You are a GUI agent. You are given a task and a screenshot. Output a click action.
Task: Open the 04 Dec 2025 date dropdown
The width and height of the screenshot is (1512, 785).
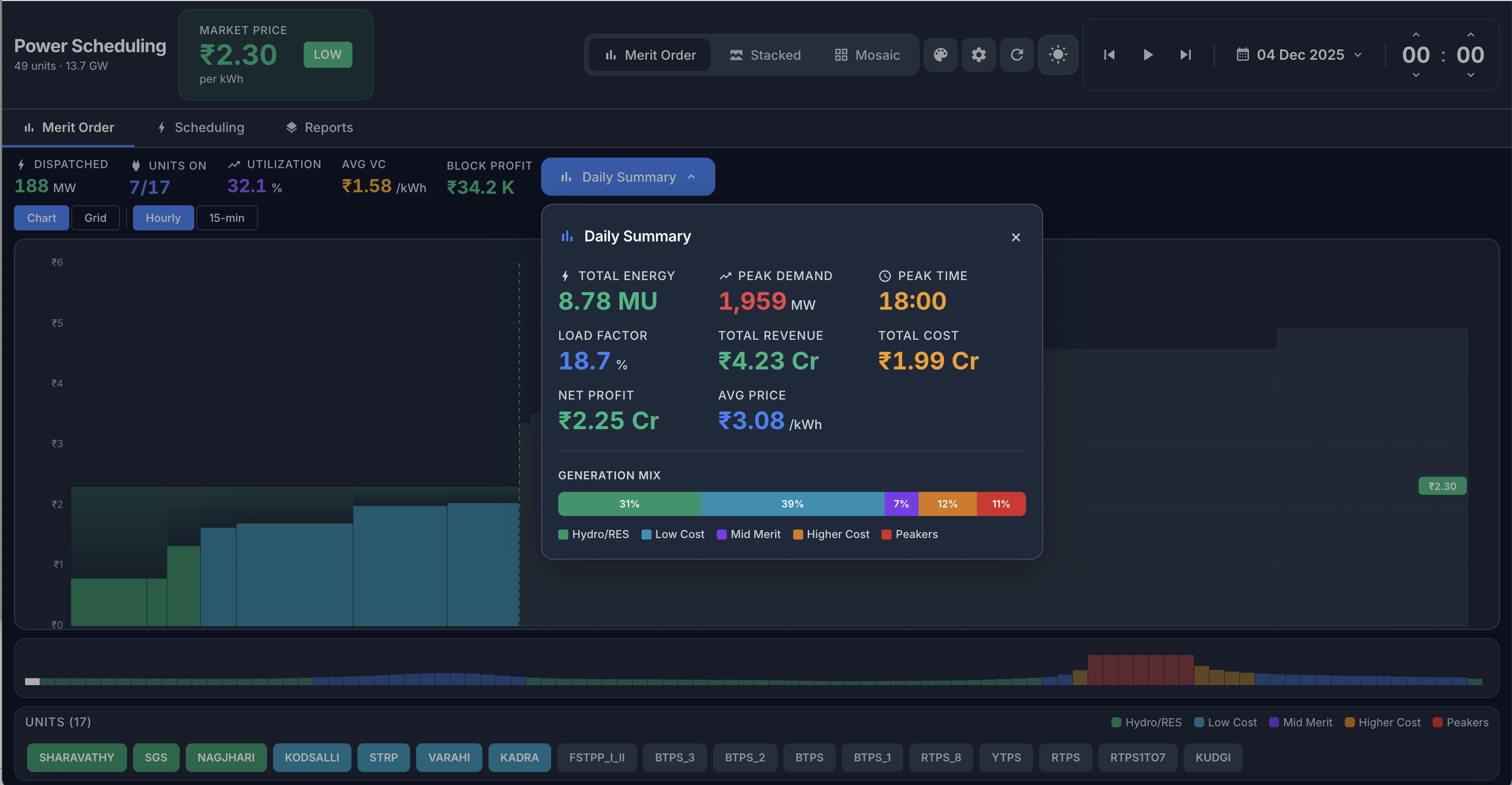1300,54
